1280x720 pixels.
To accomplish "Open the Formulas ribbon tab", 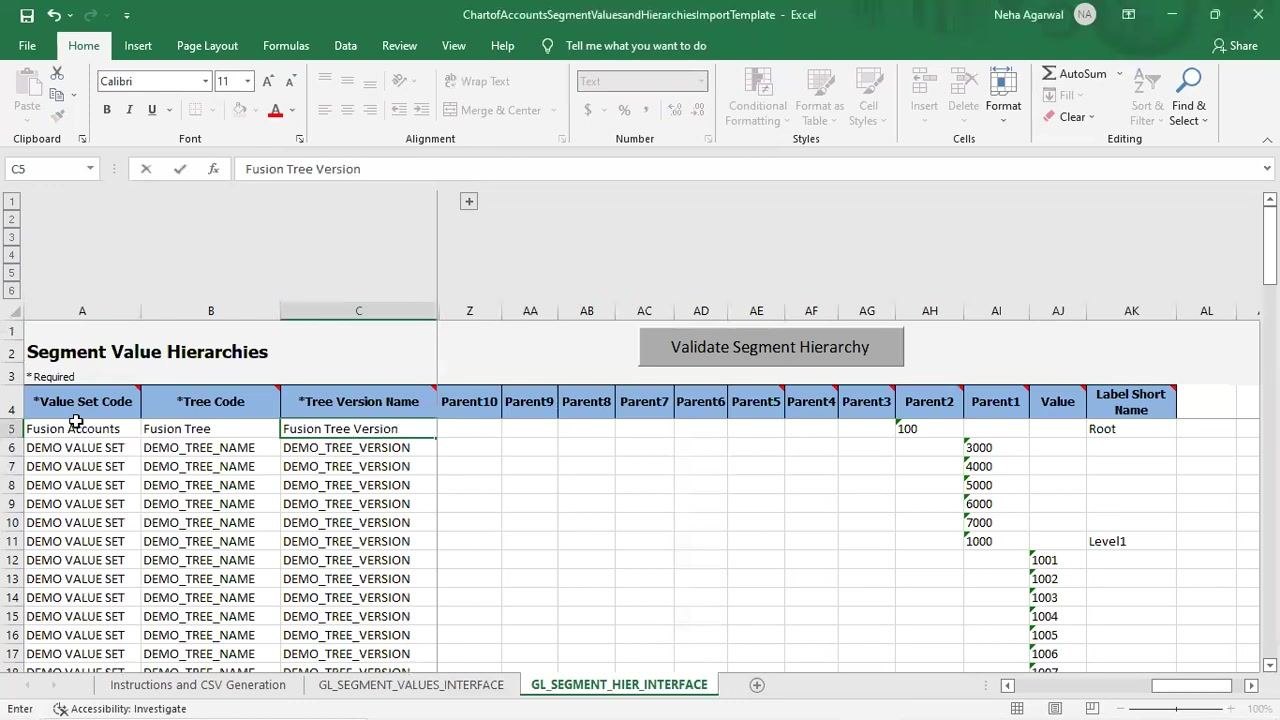I will point(286,46).
